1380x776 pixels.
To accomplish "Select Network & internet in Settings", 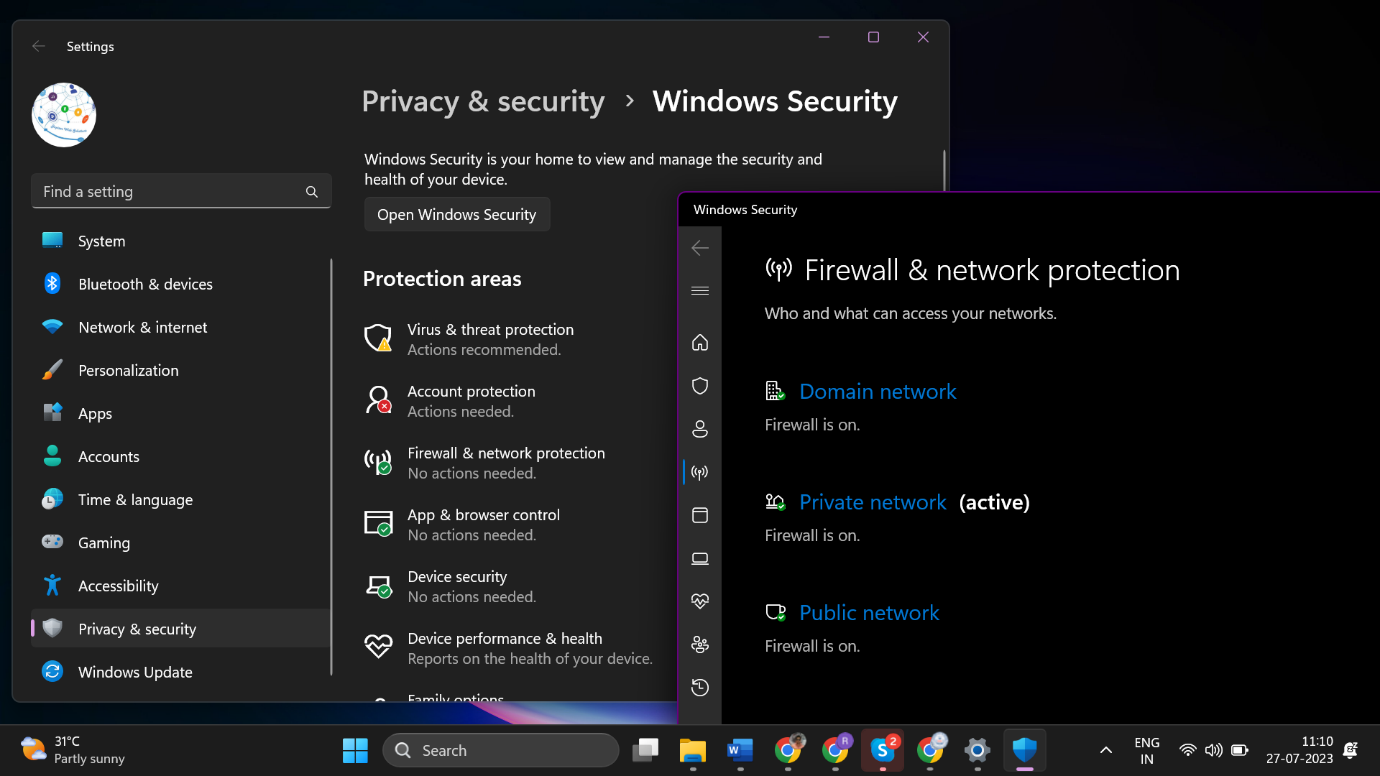I will point(180,327).
